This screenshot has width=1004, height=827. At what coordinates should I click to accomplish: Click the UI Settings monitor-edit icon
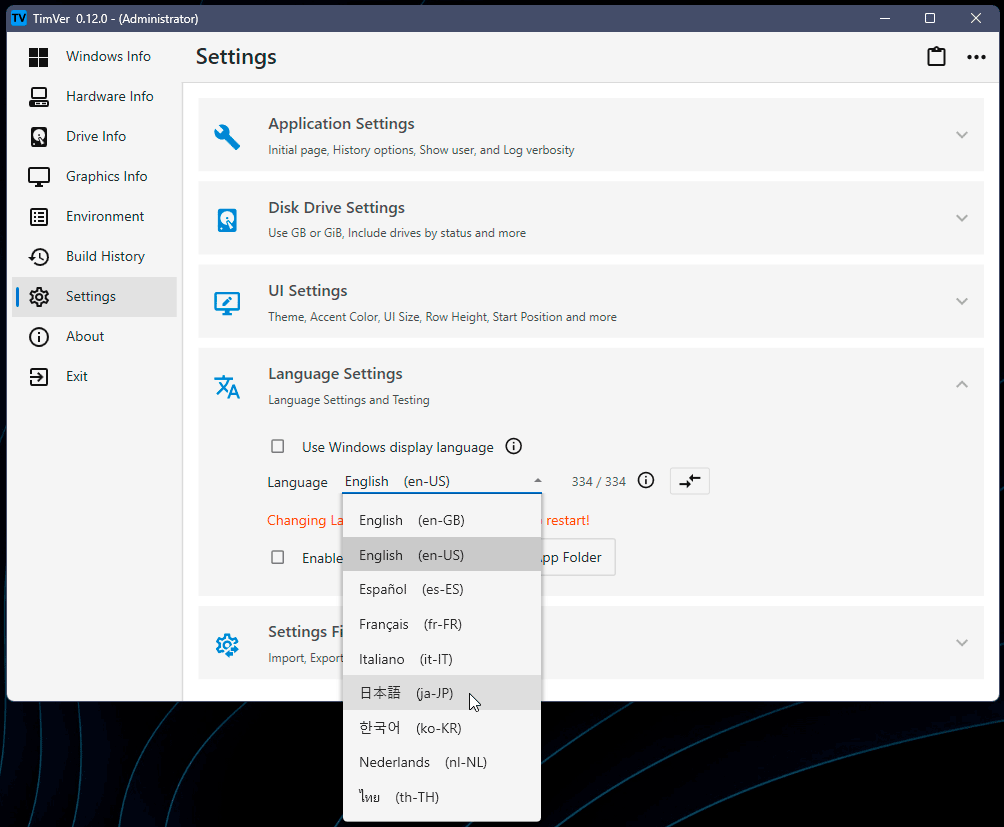[227, 303]
